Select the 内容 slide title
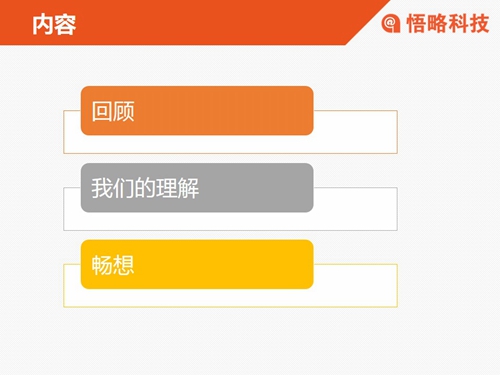 click(x=54, y=25)
